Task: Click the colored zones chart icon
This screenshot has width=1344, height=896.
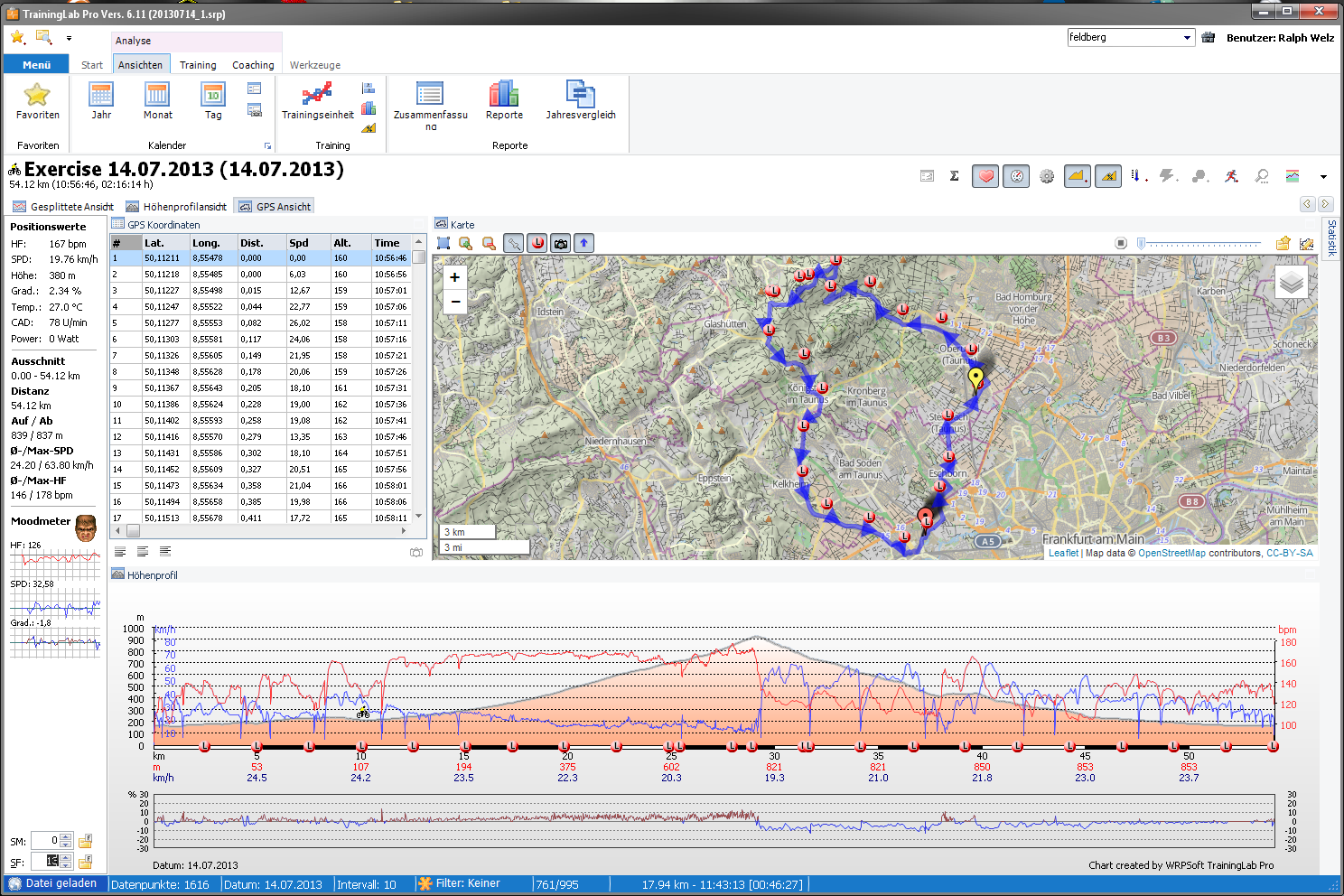Action: pos(1293,176)
